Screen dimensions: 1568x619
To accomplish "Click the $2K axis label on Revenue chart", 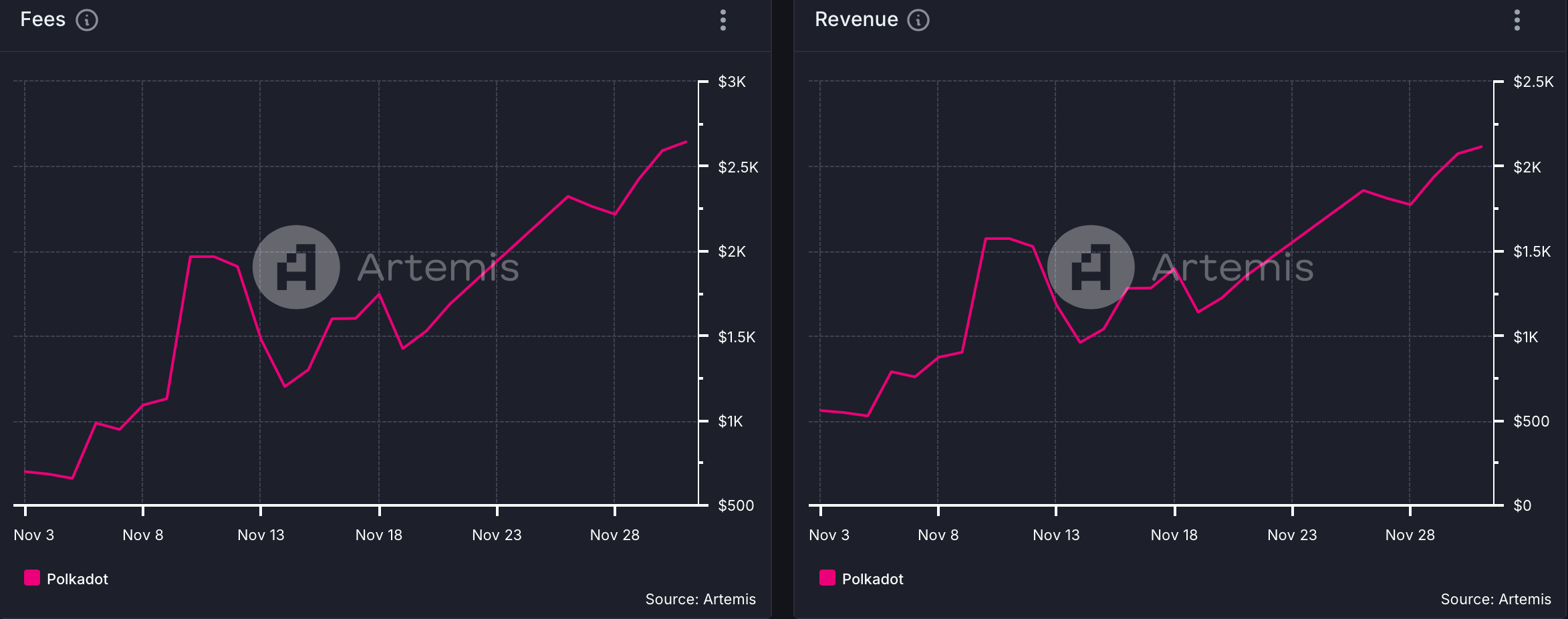I will click(x=1527, y=167).
